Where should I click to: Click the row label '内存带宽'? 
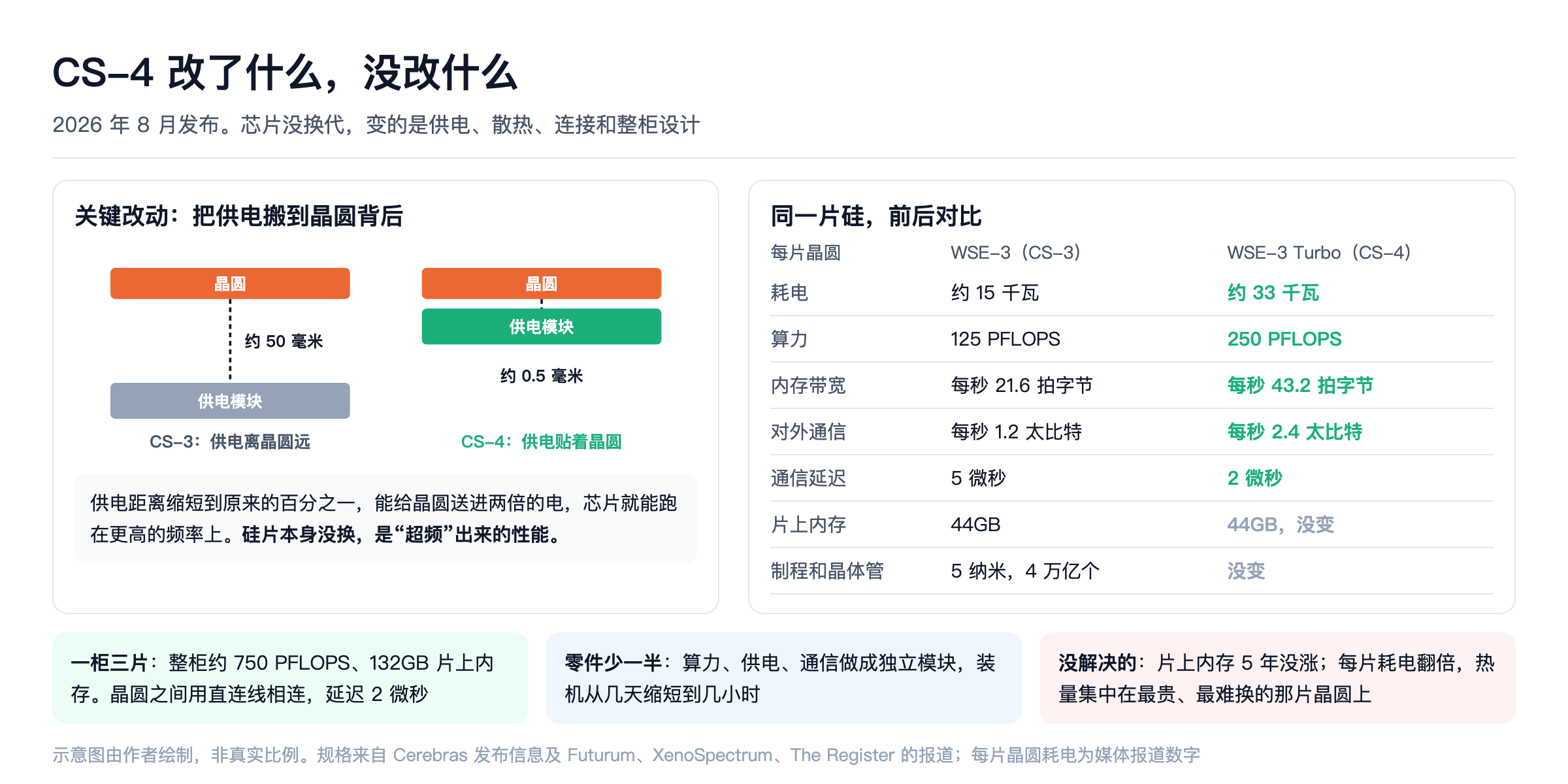[808, 385]
